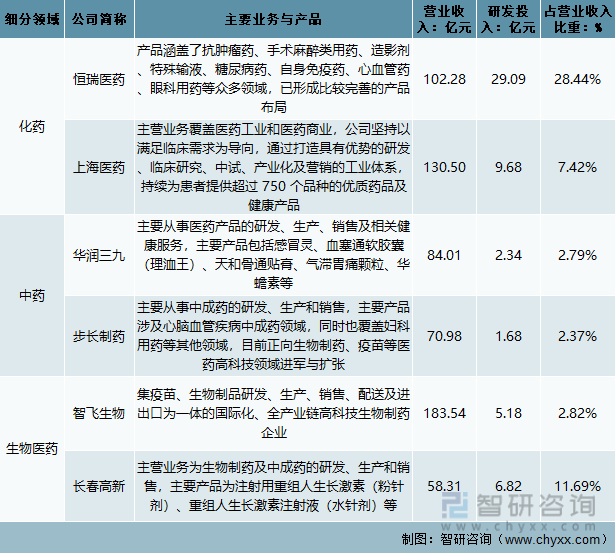Click the 研发投入：亿元 column header
This screenshot has height=553, width=615.
tap(508, 19)
